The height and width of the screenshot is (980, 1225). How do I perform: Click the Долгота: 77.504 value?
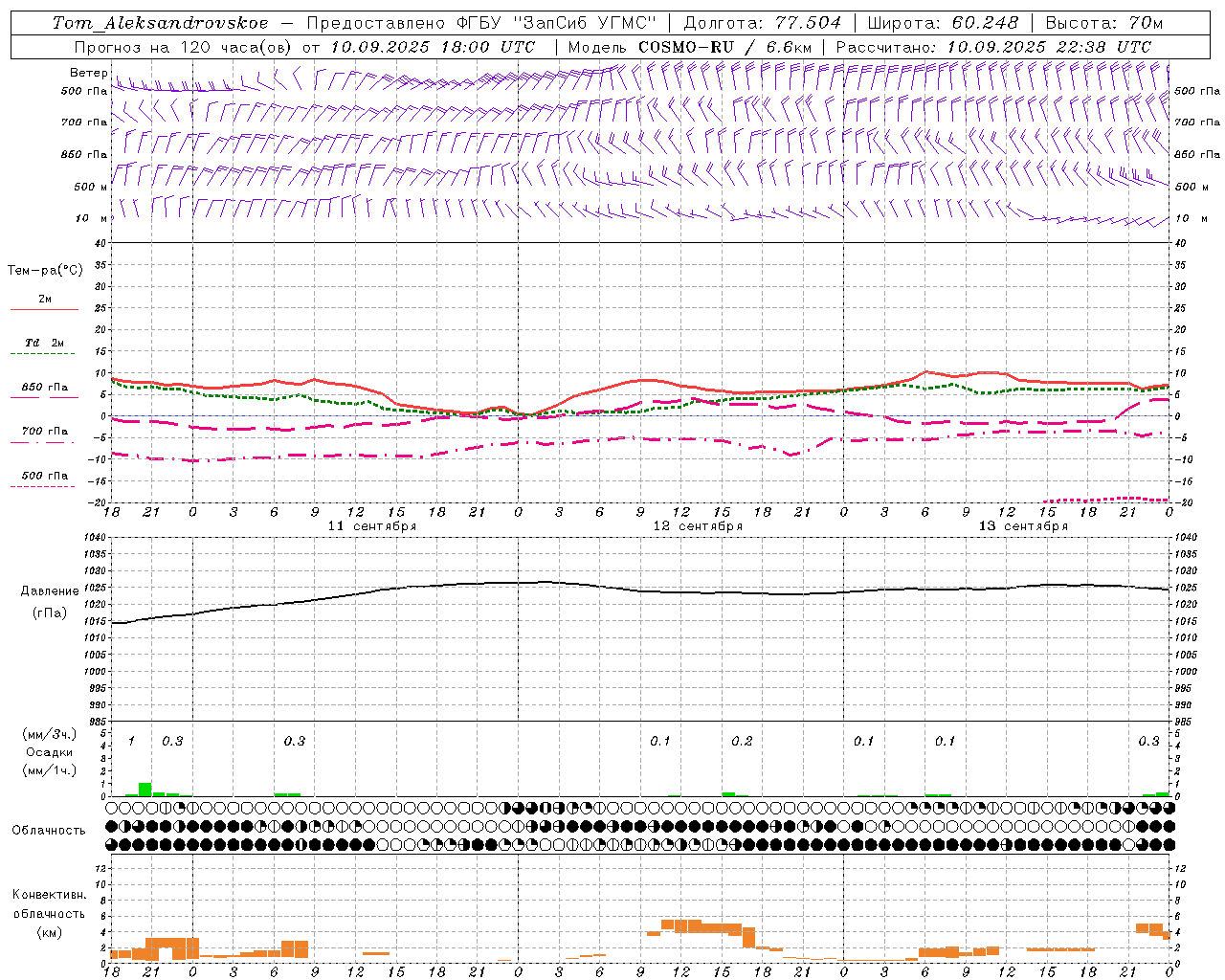[x=762, y=23]
